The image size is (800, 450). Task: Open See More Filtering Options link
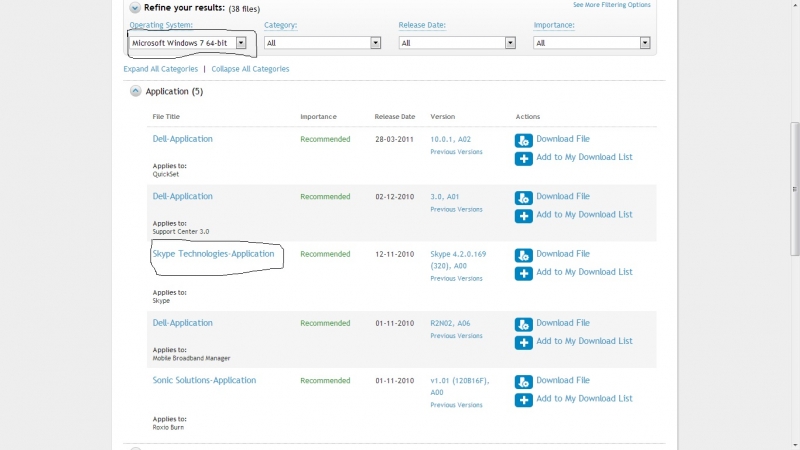point(611,5)
